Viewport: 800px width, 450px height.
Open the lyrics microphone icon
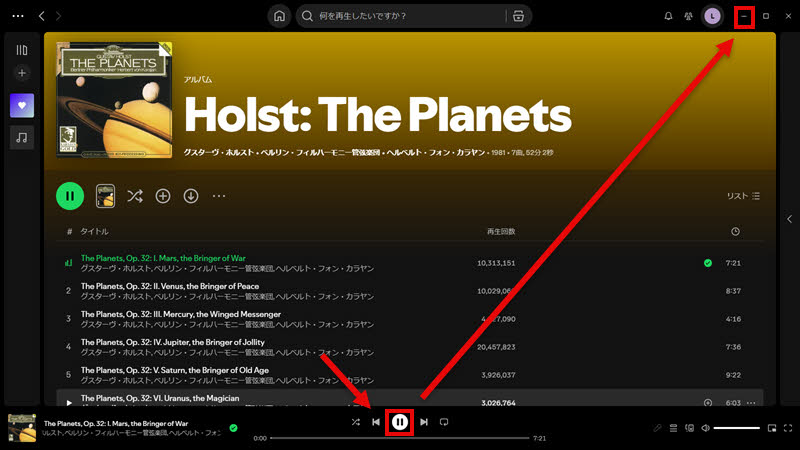click(x=657, y=428)
